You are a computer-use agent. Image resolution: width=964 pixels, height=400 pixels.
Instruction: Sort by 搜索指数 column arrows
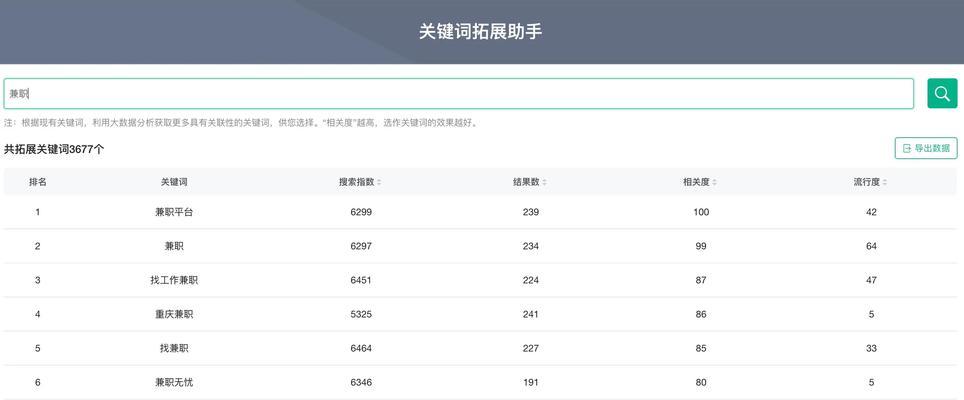379,182
